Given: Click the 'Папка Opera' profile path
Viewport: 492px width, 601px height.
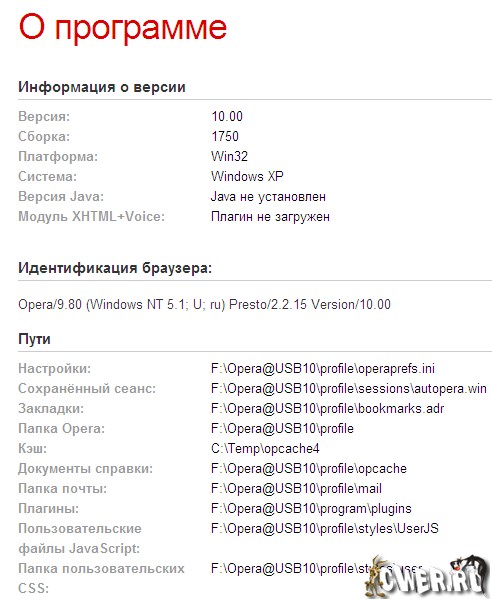Looking at the screenshot, I should (x=282, y=429).
